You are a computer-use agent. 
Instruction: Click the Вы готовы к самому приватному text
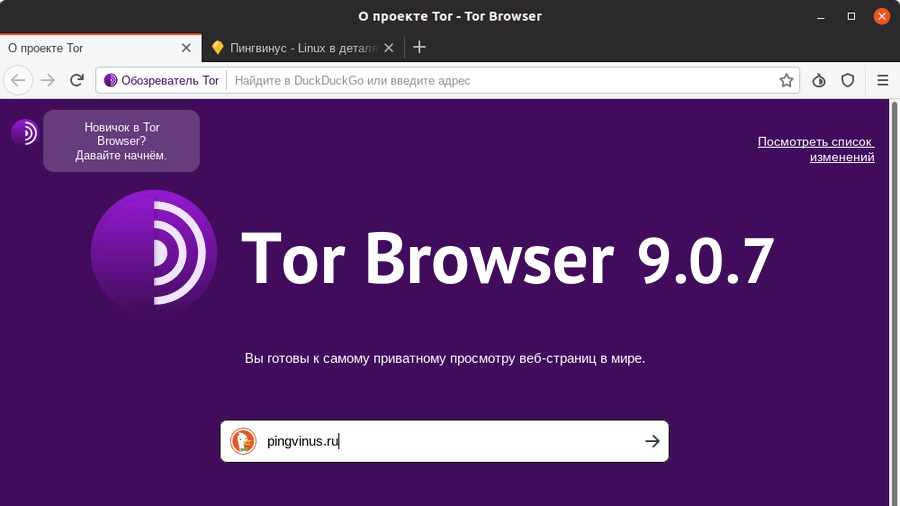point(445,359)
